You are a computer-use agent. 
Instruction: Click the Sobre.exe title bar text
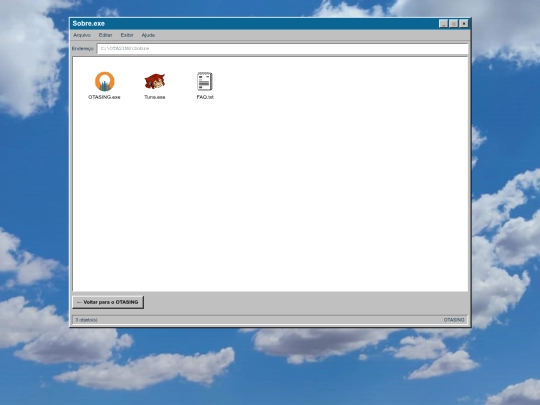[89, 23]
